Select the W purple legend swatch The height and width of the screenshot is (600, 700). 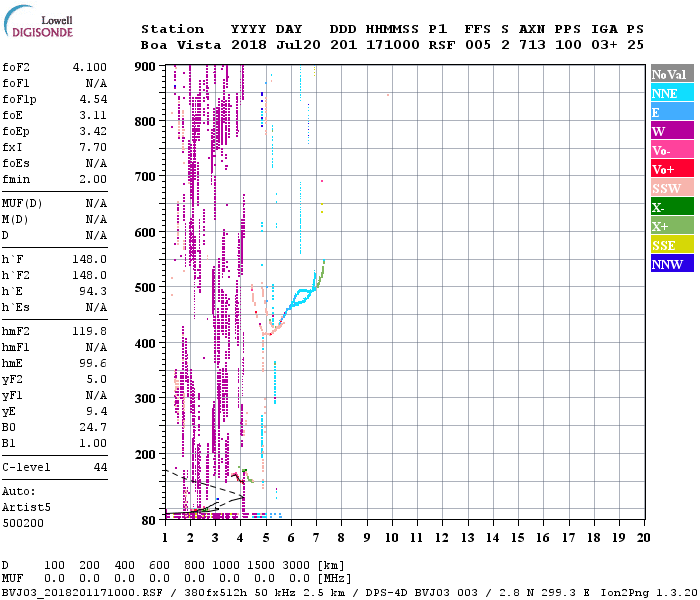tap(672, 131)
